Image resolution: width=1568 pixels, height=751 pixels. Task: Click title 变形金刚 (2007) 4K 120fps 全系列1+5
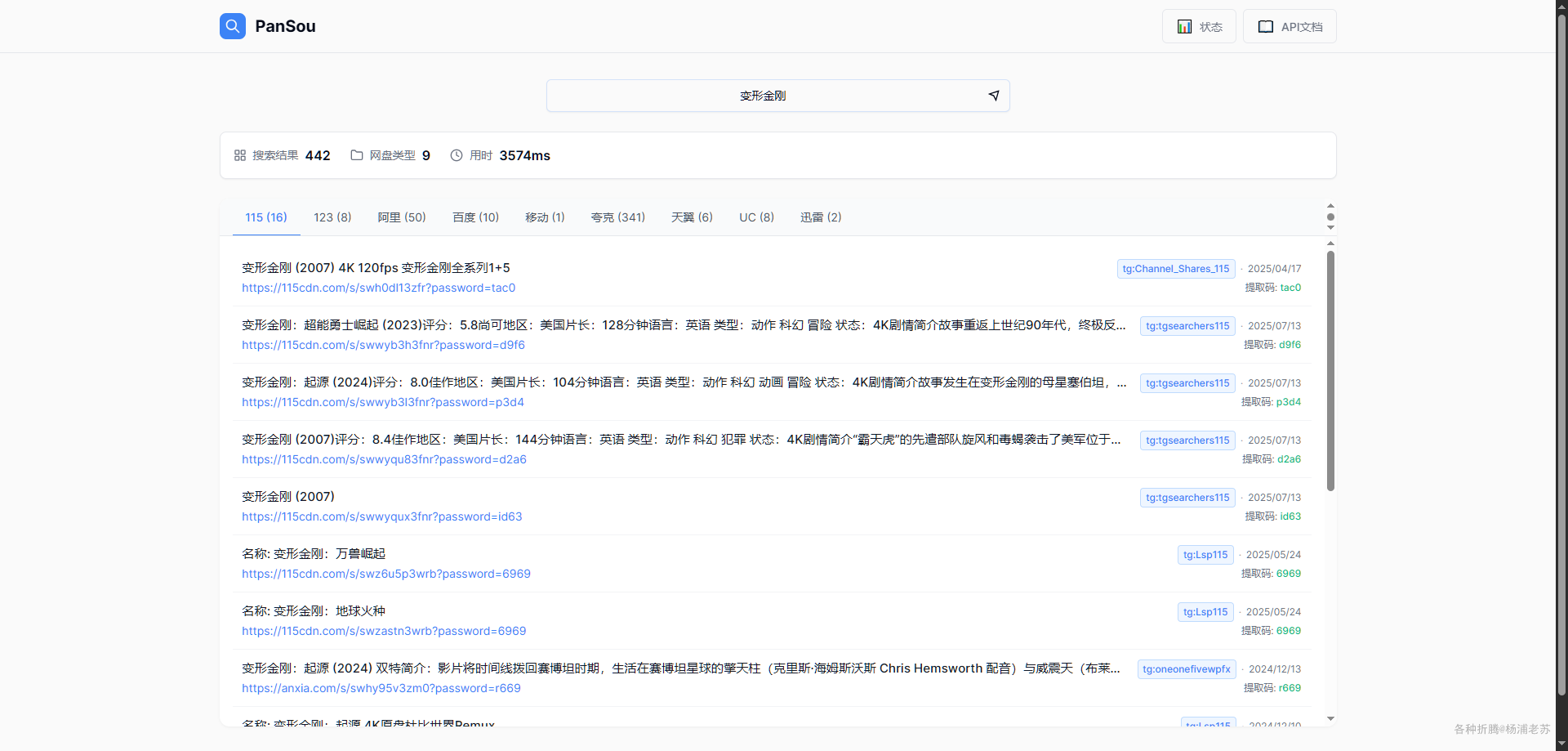click(x=376, y=268)
